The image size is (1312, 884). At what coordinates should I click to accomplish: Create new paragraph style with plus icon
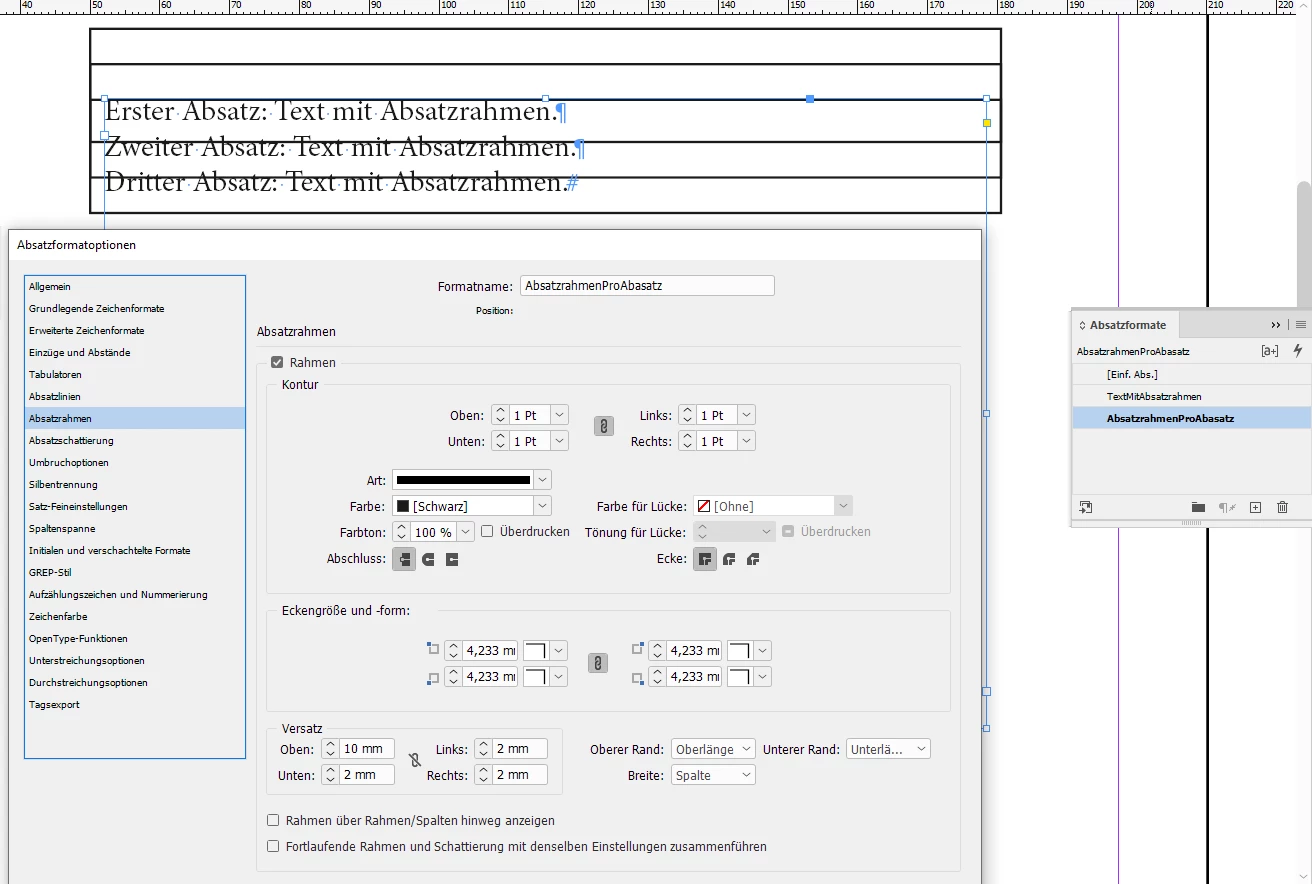1256,508
